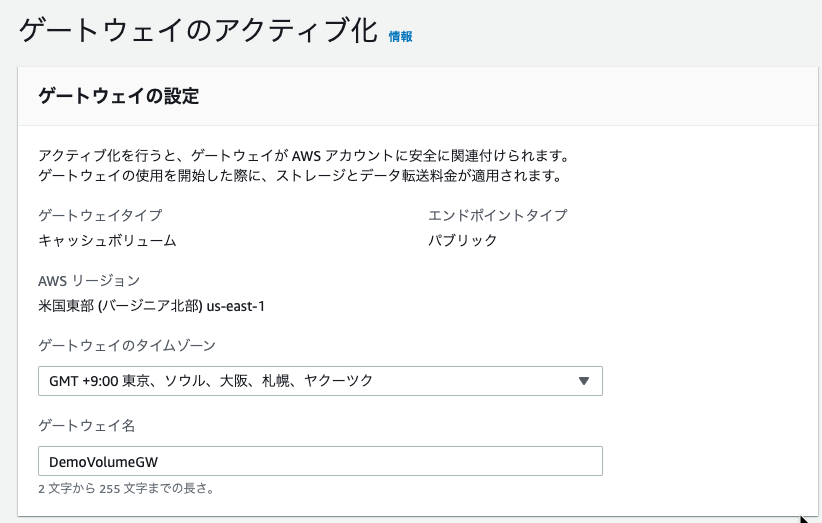
Task: Focus the ゲートウェイ名 input containing DemoVolumeGW
Action: click(x=320, y=461)
